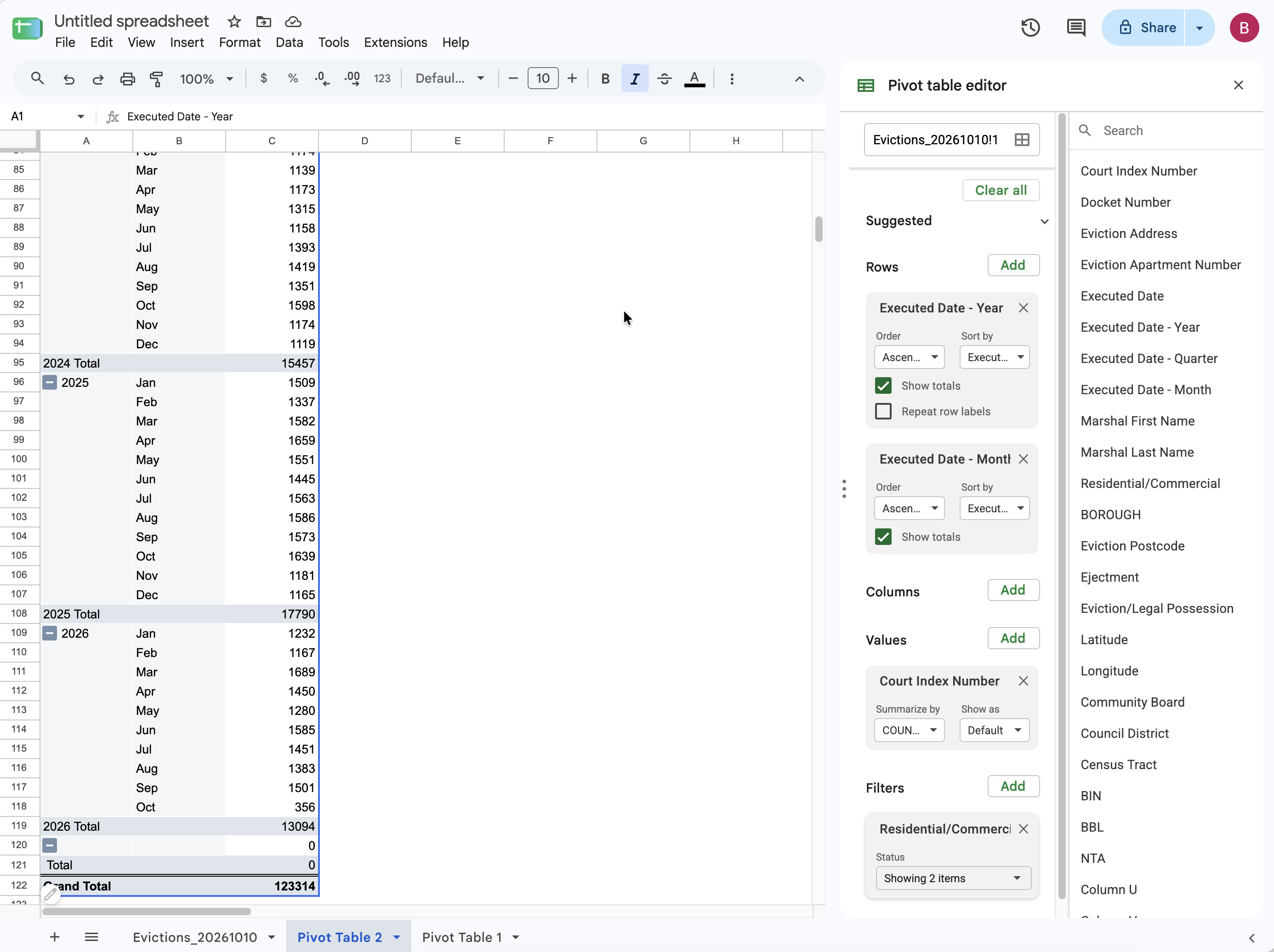
Task: Add a field to Columns
Action: (1013, 590)
